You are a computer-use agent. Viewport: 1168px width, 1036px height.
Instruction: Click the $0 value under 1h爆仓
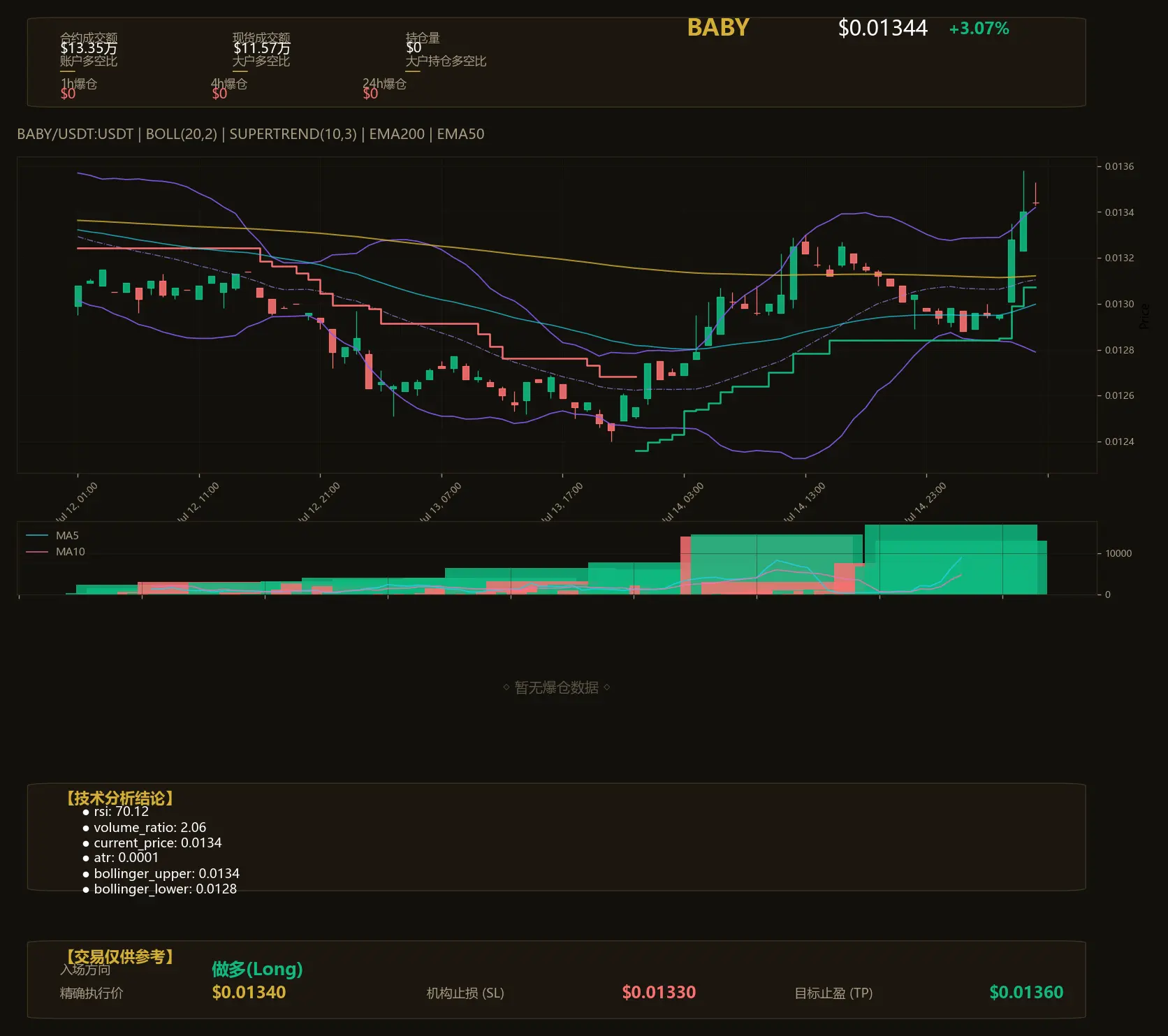(68, 94)
